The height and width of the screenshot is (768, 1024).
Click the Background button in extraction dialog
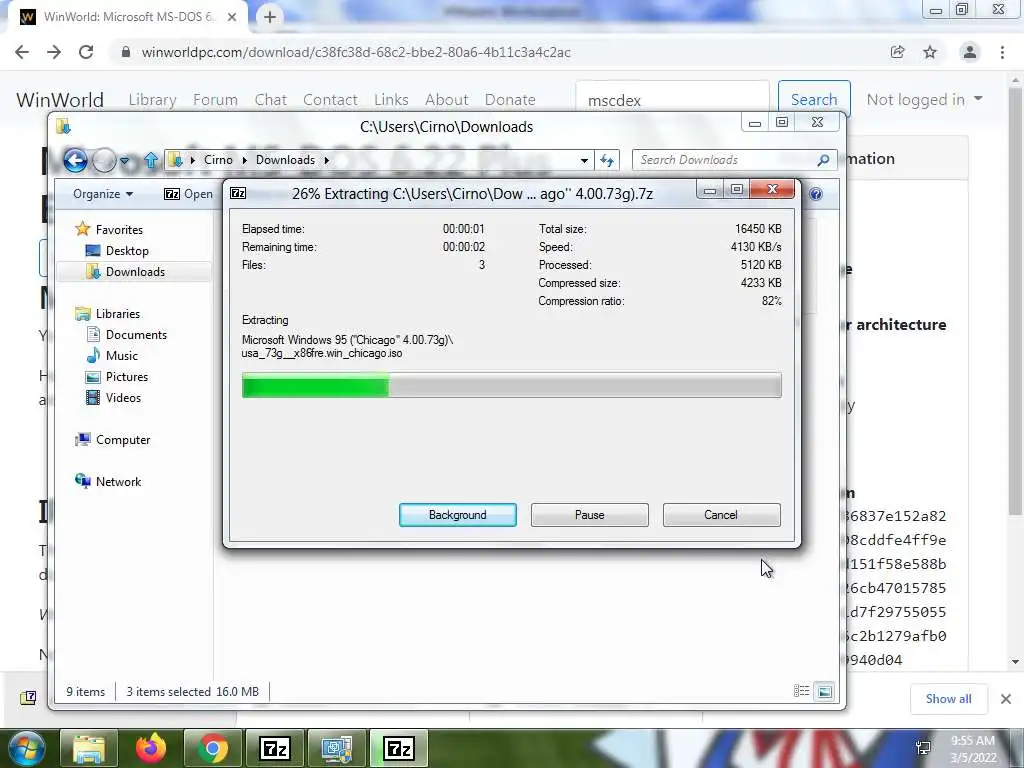click(458, 515)
